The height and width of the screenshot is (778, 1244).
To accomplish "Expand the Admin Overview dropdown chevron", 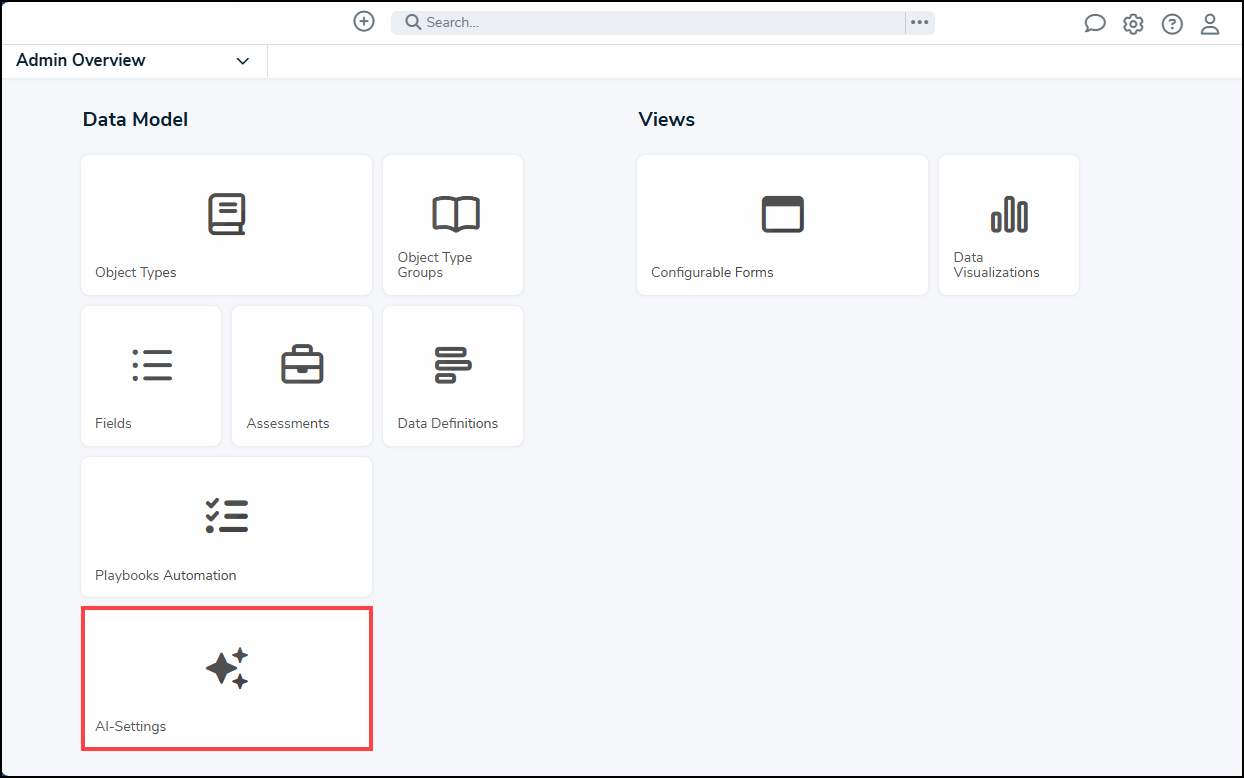I will point(242,61).
